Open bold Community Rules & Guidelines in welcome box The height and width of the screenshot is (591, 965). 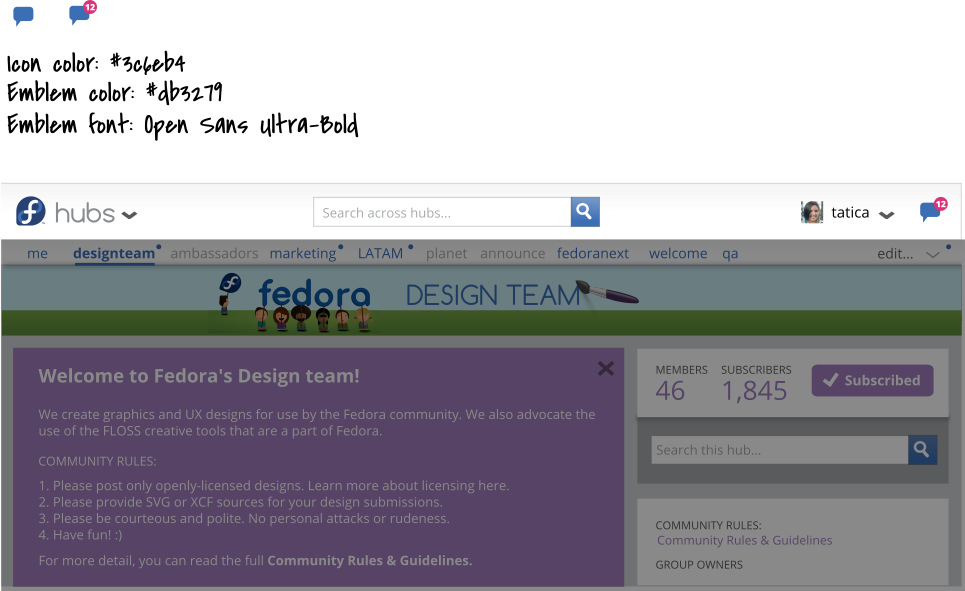coord(369,560)
